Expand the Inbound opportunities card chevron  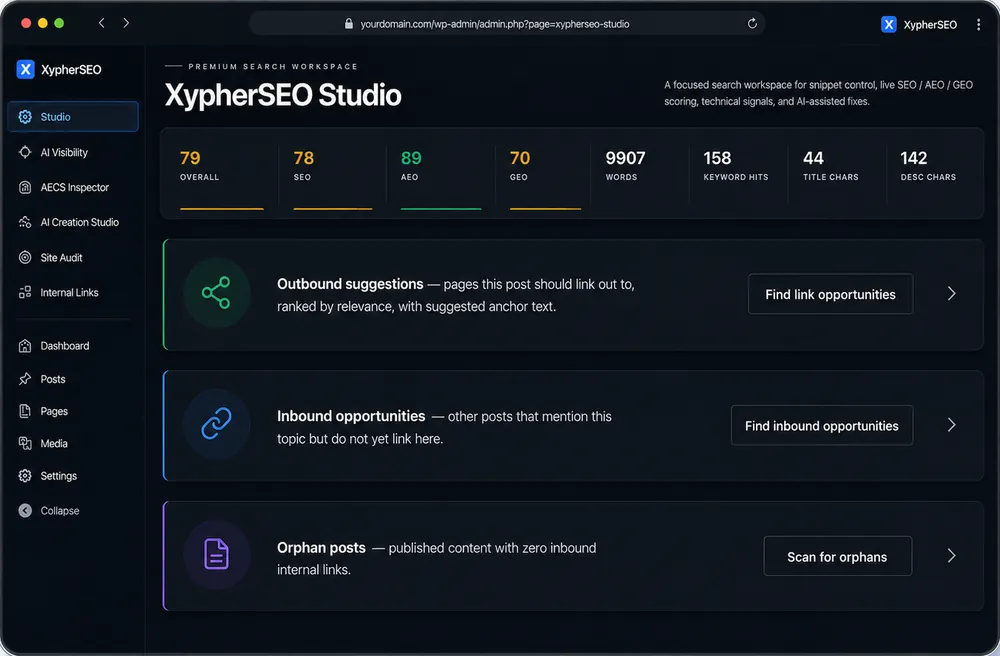coord(952,425)
